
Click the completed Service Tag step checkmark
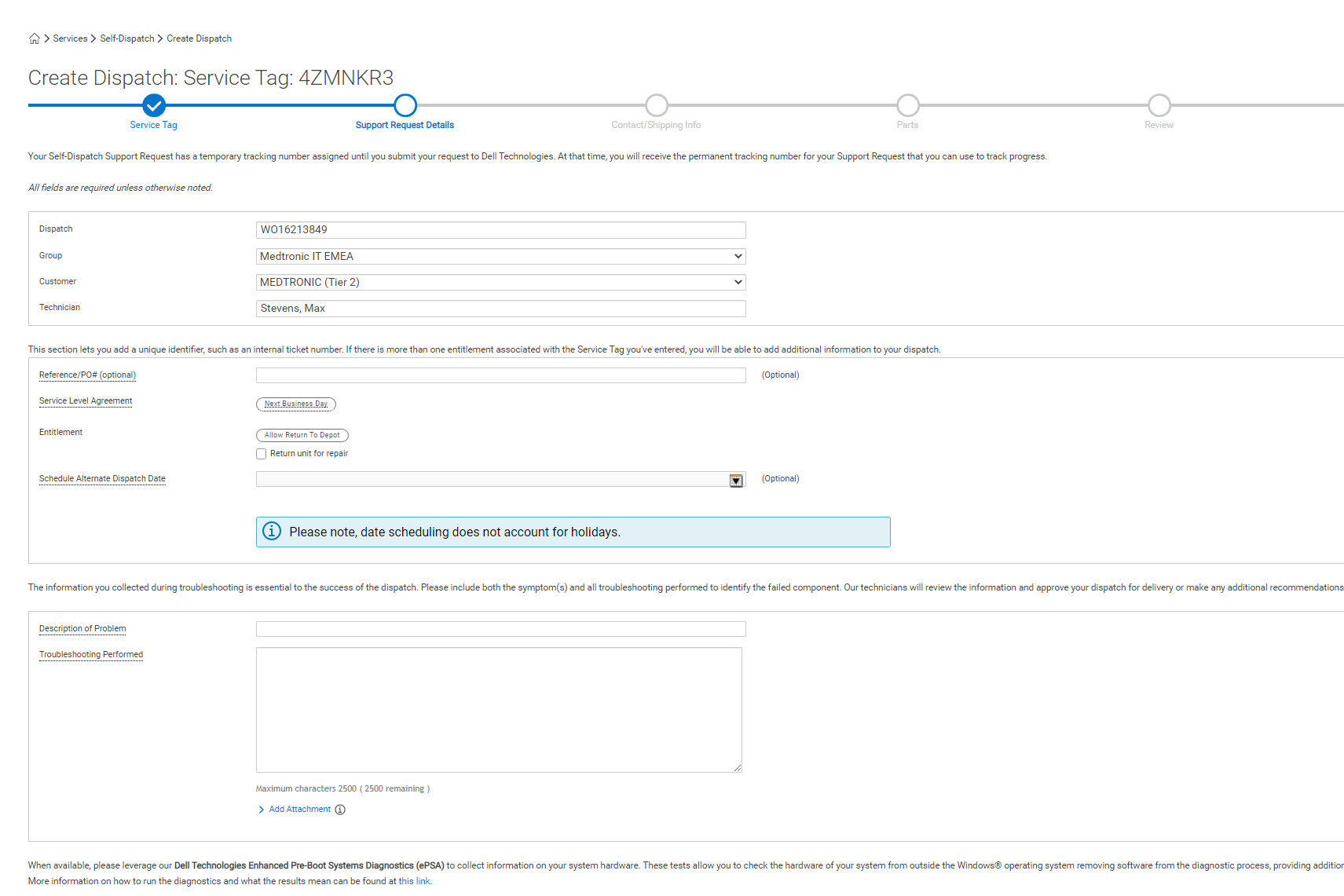click(154, 105)
